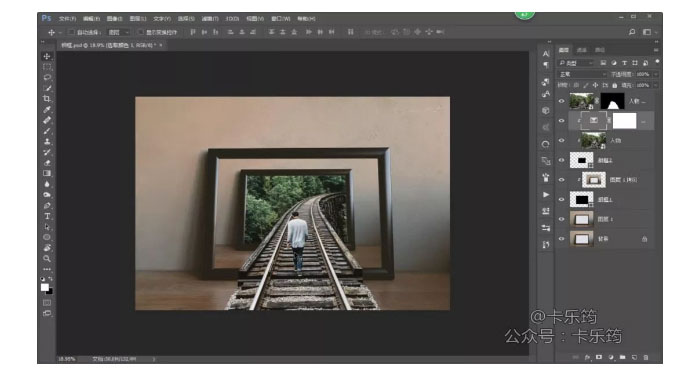Select the Zoom tool
Screen dimensions: 700x372
pyautogui.click(x=47, y=259)
